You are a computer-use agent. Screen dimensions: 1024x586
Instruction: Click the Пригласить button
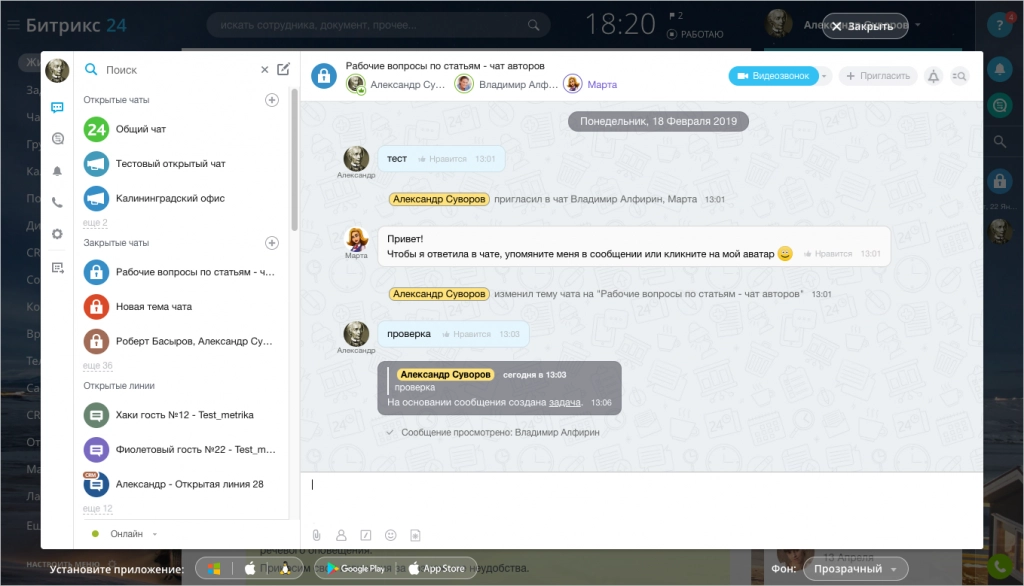tap(878, 76)
